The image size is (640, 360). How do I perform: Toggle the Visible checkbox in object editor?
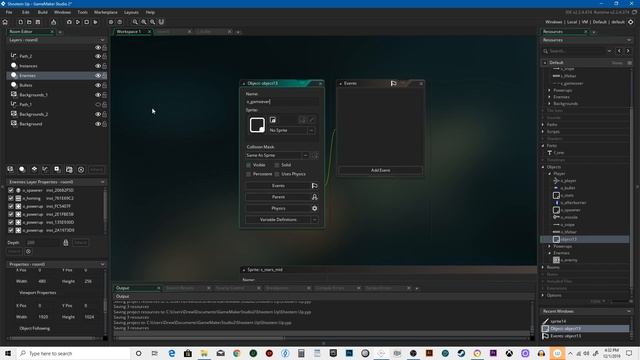(249, 165)
